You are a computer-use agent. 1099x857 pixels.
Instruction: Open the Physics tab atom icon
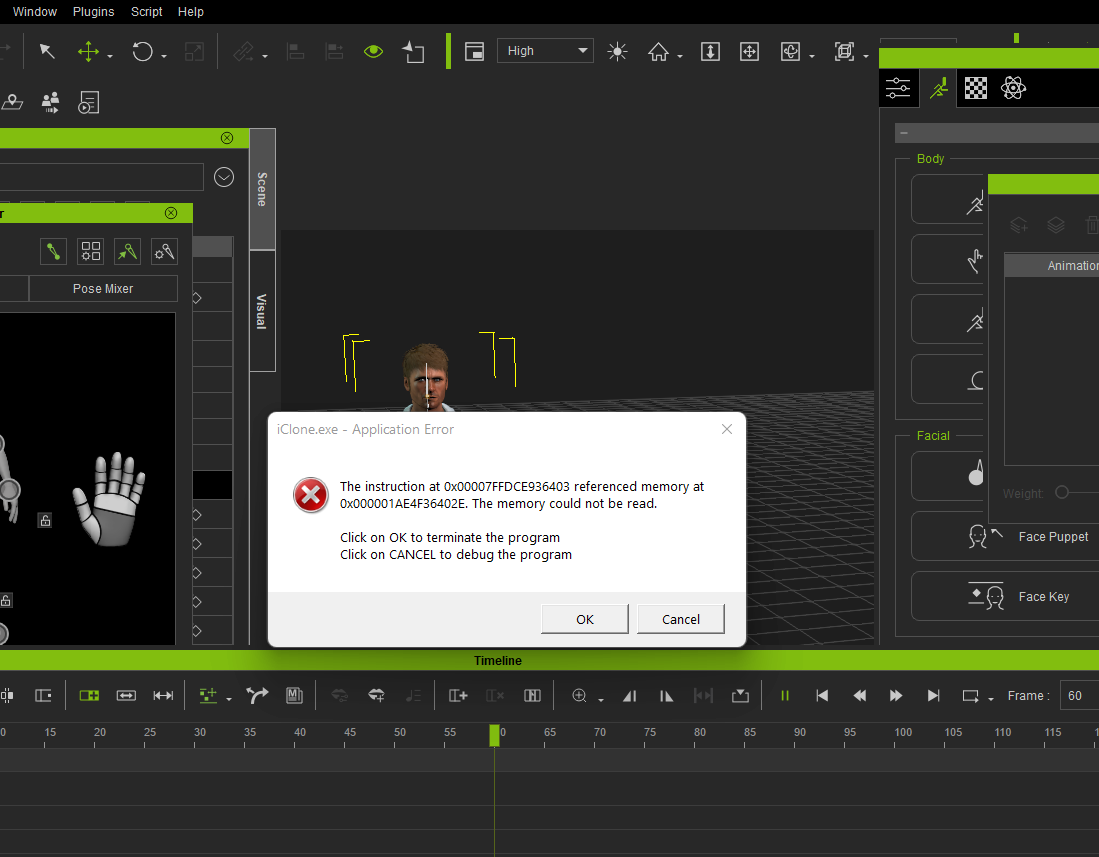pos(1013,89)
